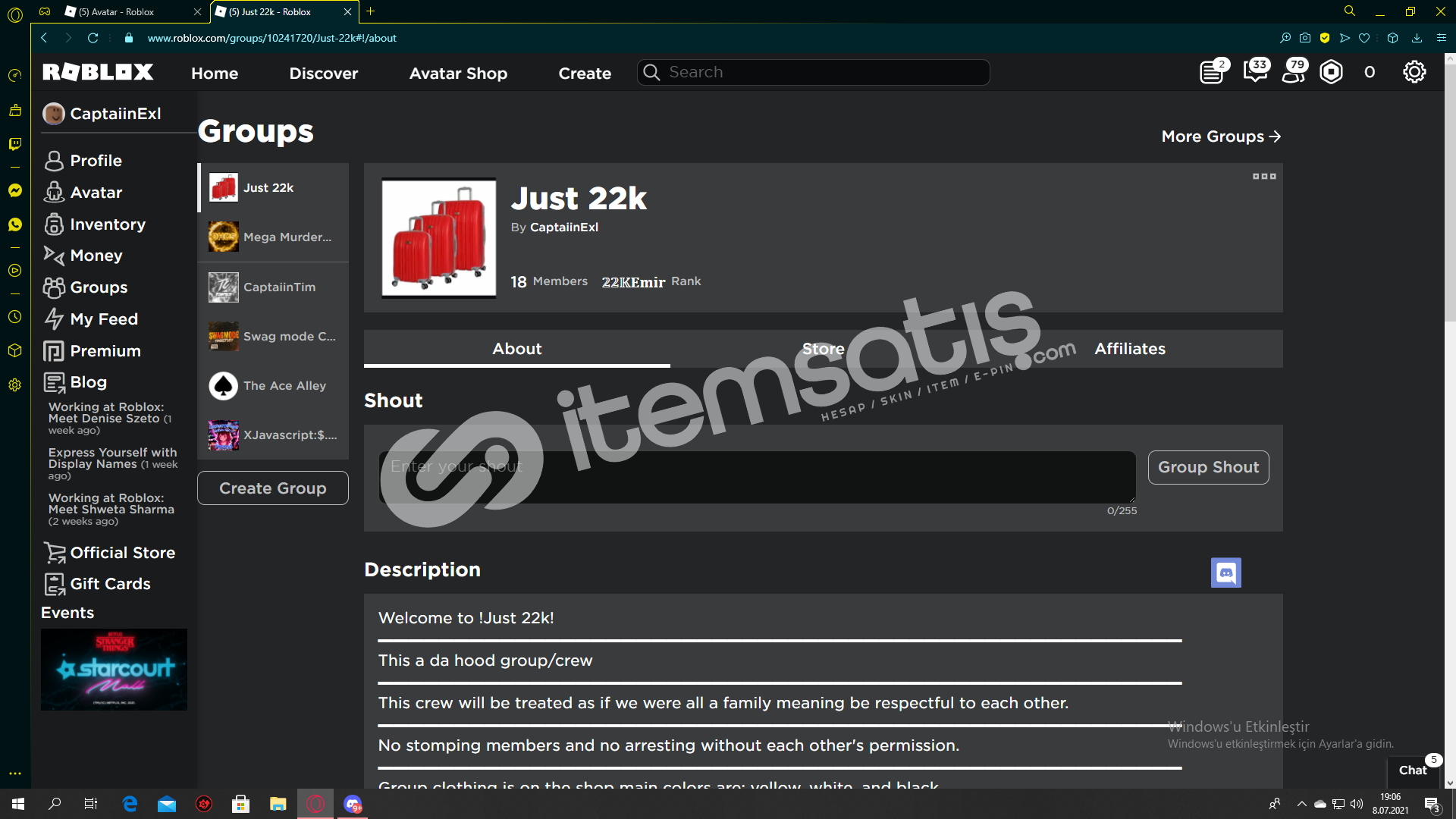Open the Home navigation item

[215, 73]
